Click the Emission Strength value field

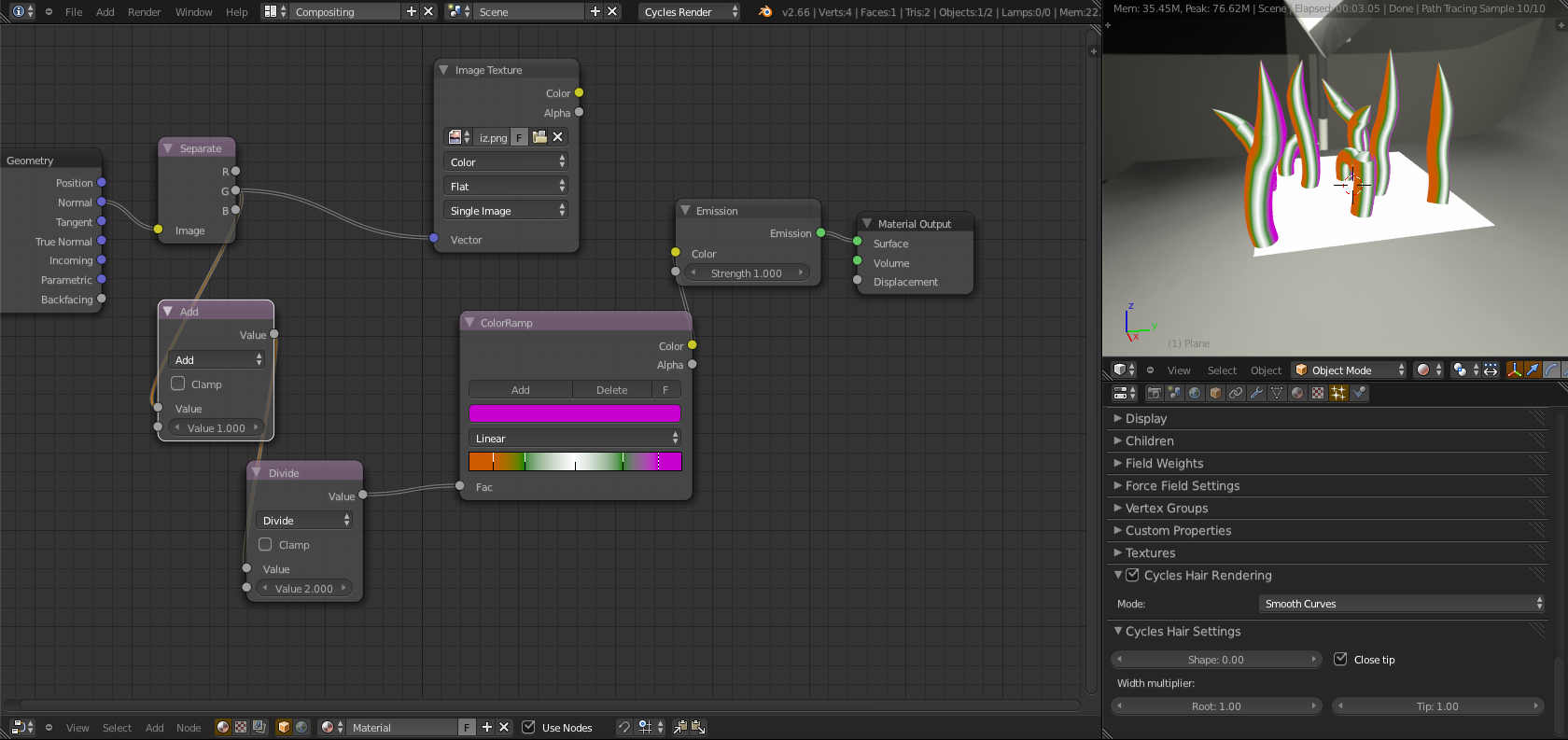pos(747,273)
